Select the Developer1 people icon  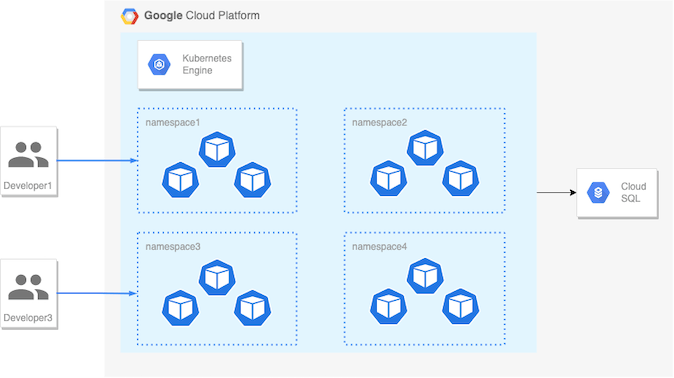28,154
